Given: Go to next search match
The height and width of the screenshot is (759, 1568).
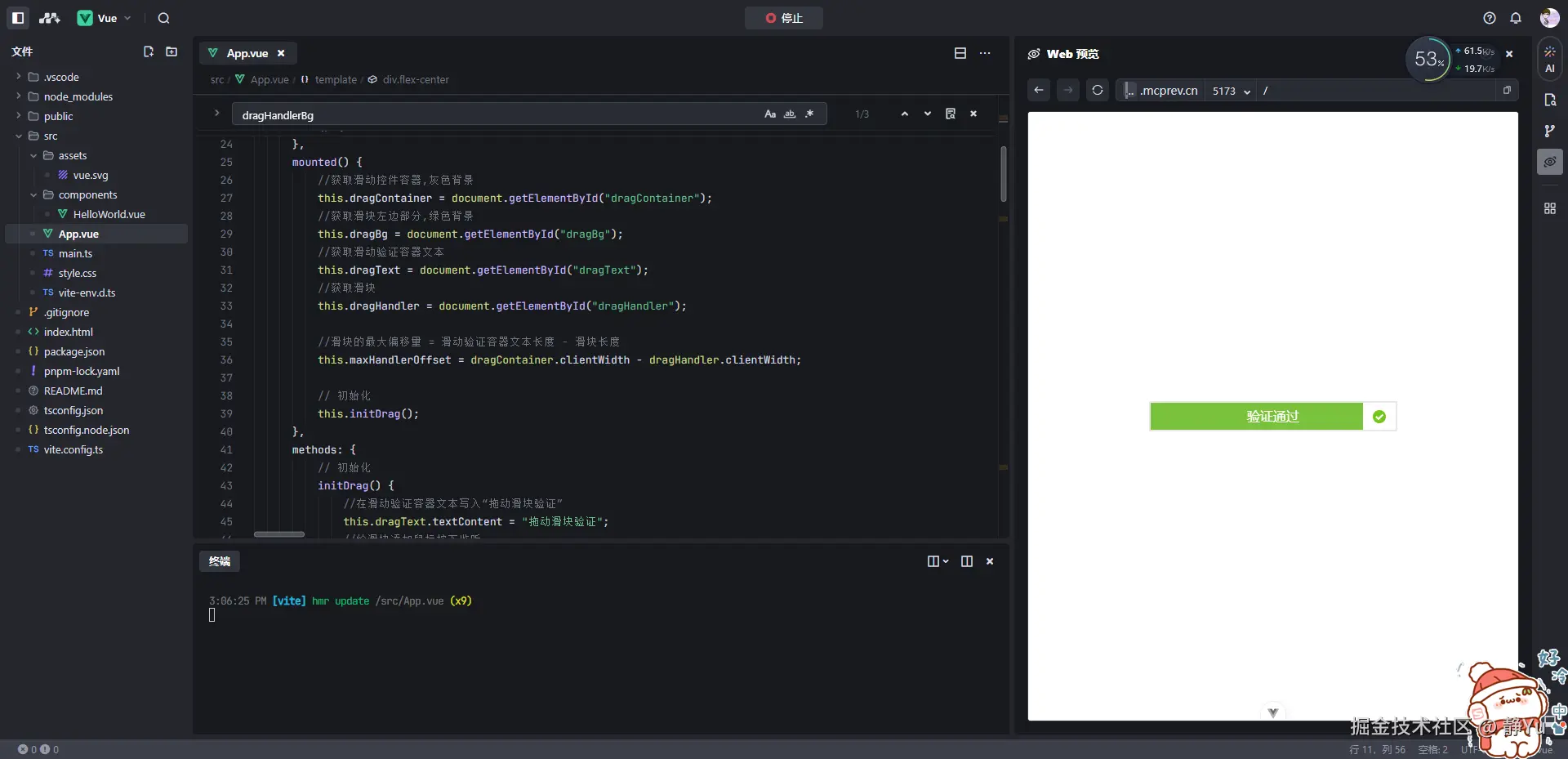Looking at the screenshot, I should [x=928, y=114].
